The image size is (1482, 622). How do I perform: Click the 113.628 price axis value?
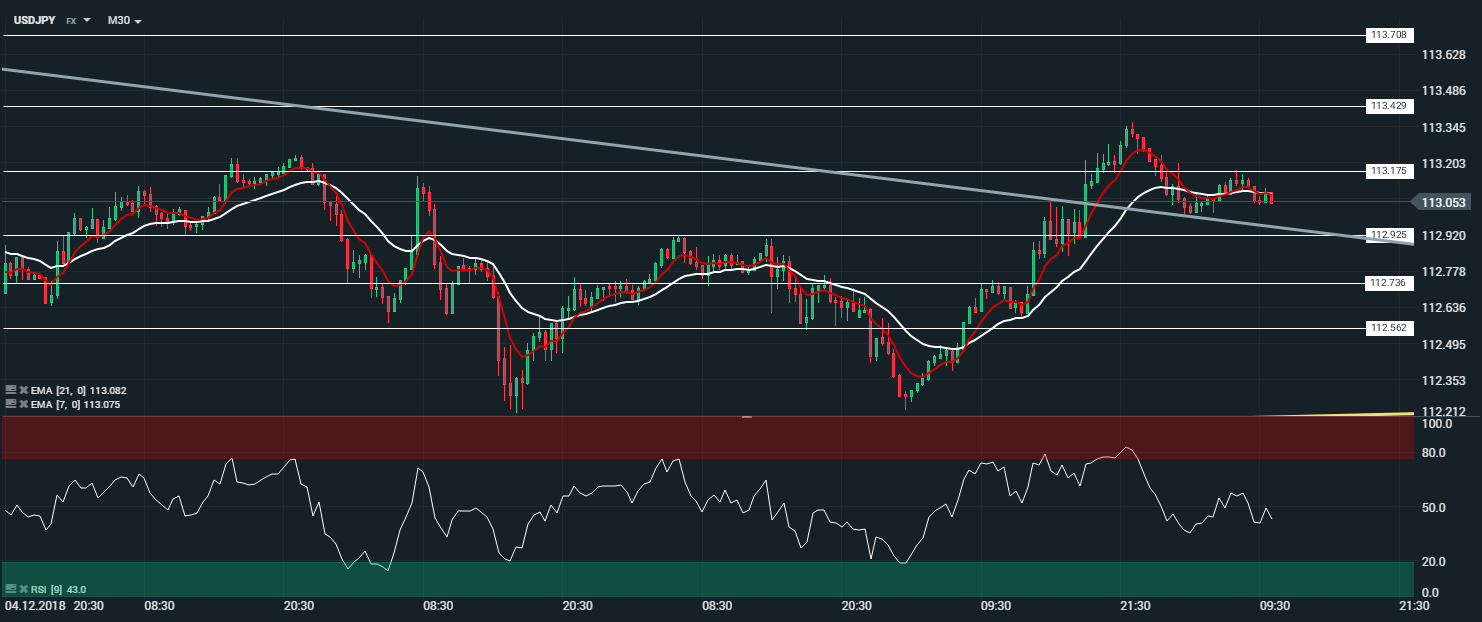coord(1443,55)
